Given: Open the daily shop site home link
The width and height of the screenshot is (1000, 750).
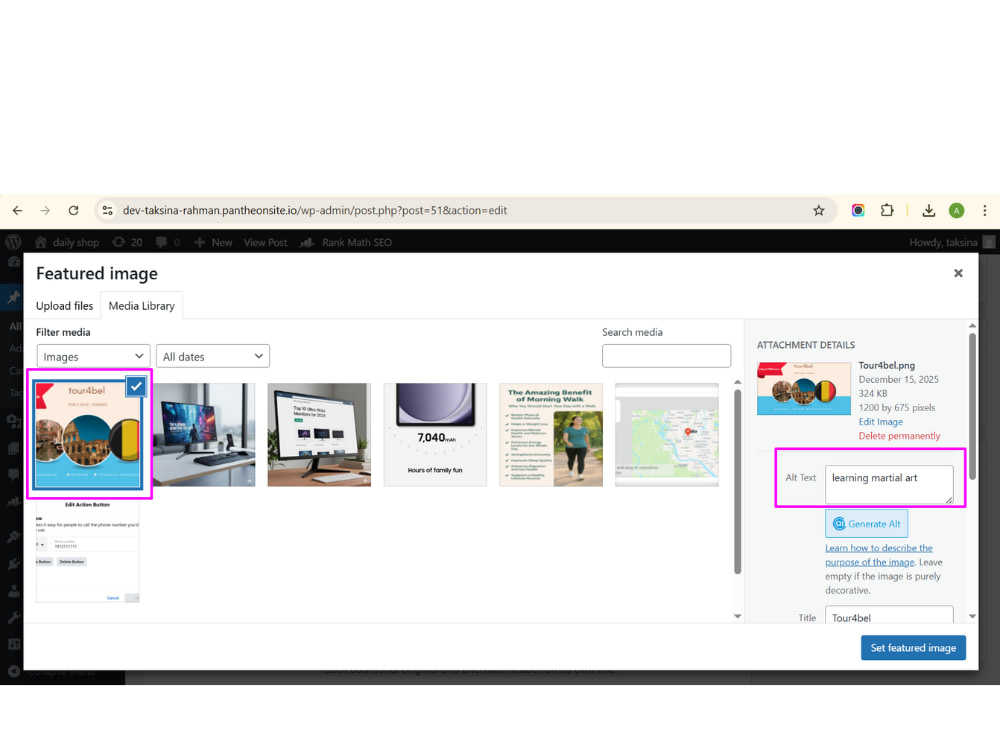Looking at the screenshot, I should click(67, 242).
